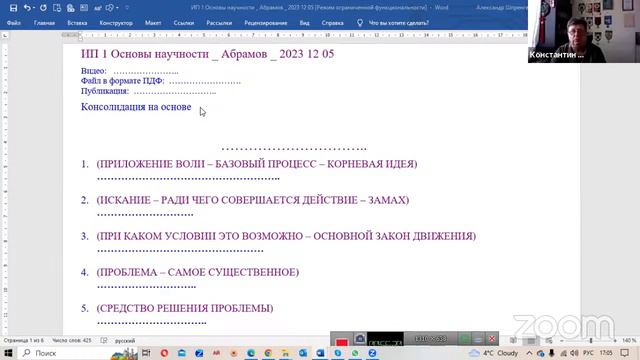Open the Opera browser on taskbar
This screenshot has height=360, width=640.
(164, 353)
